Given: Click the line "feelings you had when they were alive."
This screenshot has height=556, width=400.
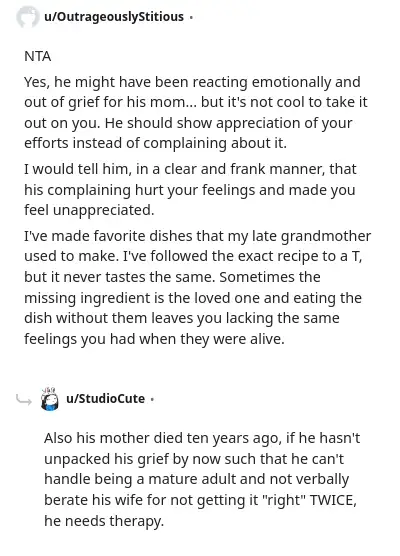Looking at the screenshot, I should pyautogui.click(x=154, y=339).
